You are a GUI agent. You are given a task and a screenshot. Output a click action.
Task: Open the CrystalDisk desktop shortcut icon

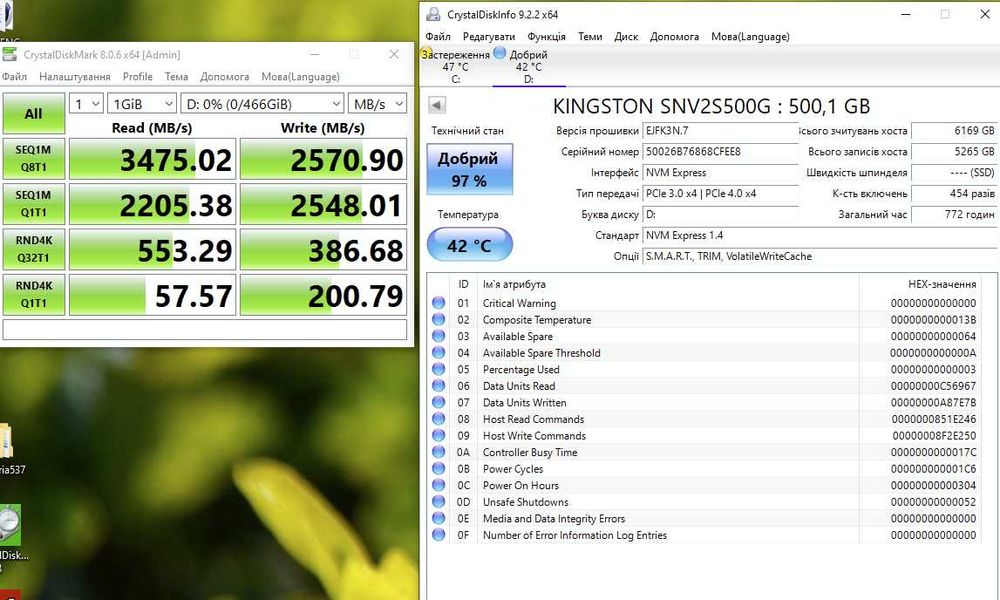click(x=10, y=525)
